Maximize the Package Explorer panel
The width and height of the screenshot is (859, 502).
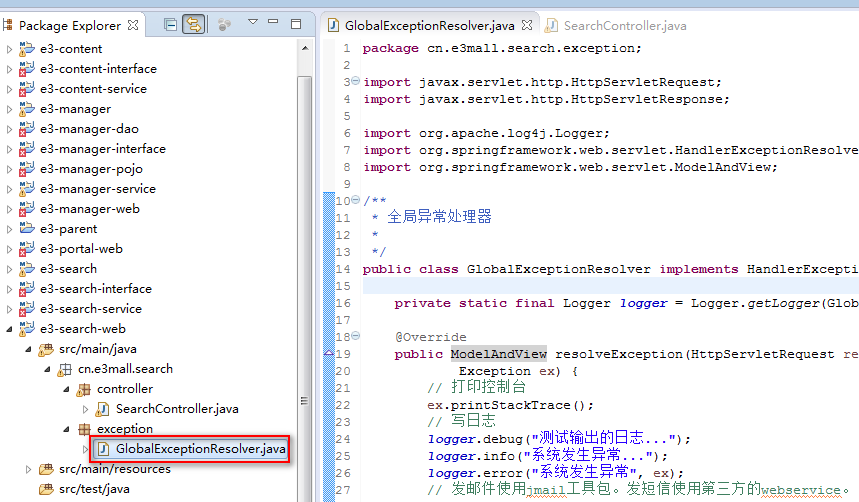(x=296, y=24)
